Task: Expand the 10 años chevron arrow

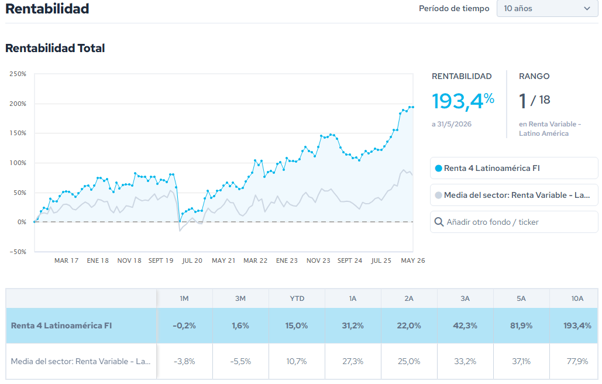Action: tap(587, 8)
